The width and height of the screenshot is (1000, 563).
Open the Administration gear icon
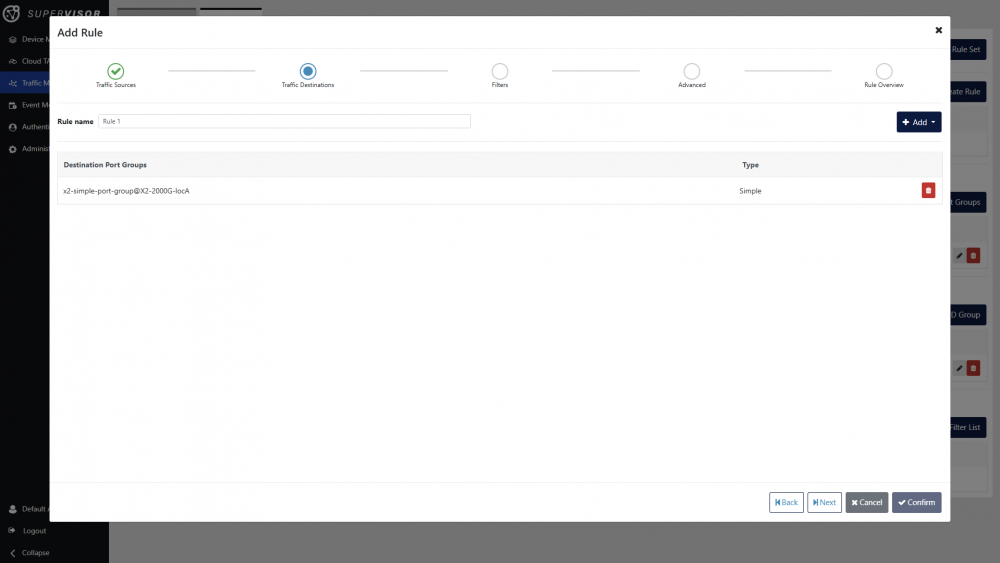tap(13, 149)
